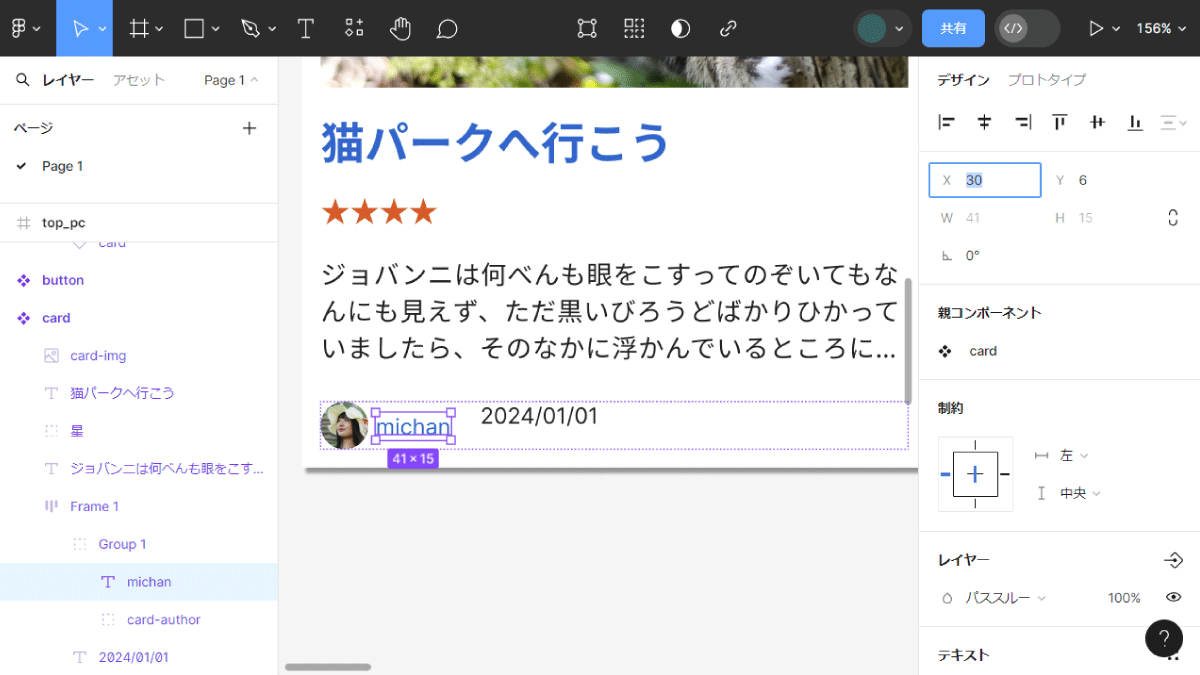Click the X position input field
Image resolution: width=1200 pixels, height=675 pixels.
[985, 180]
